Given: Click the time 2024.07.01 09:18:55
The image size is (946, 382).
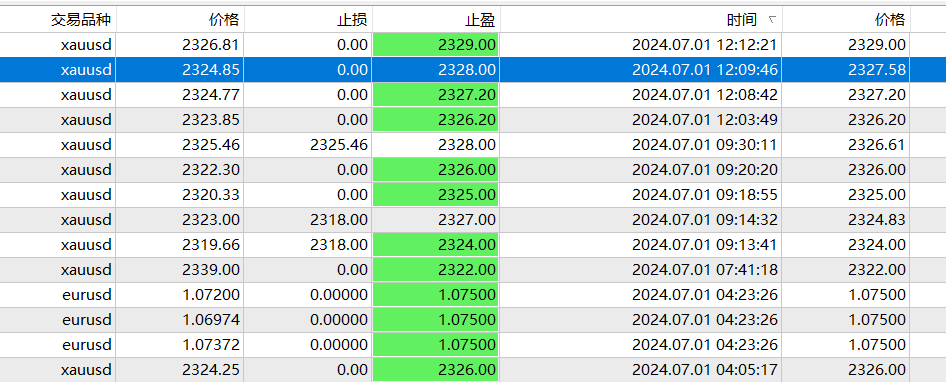Looking at the screenshot, I should click(705, 195).
